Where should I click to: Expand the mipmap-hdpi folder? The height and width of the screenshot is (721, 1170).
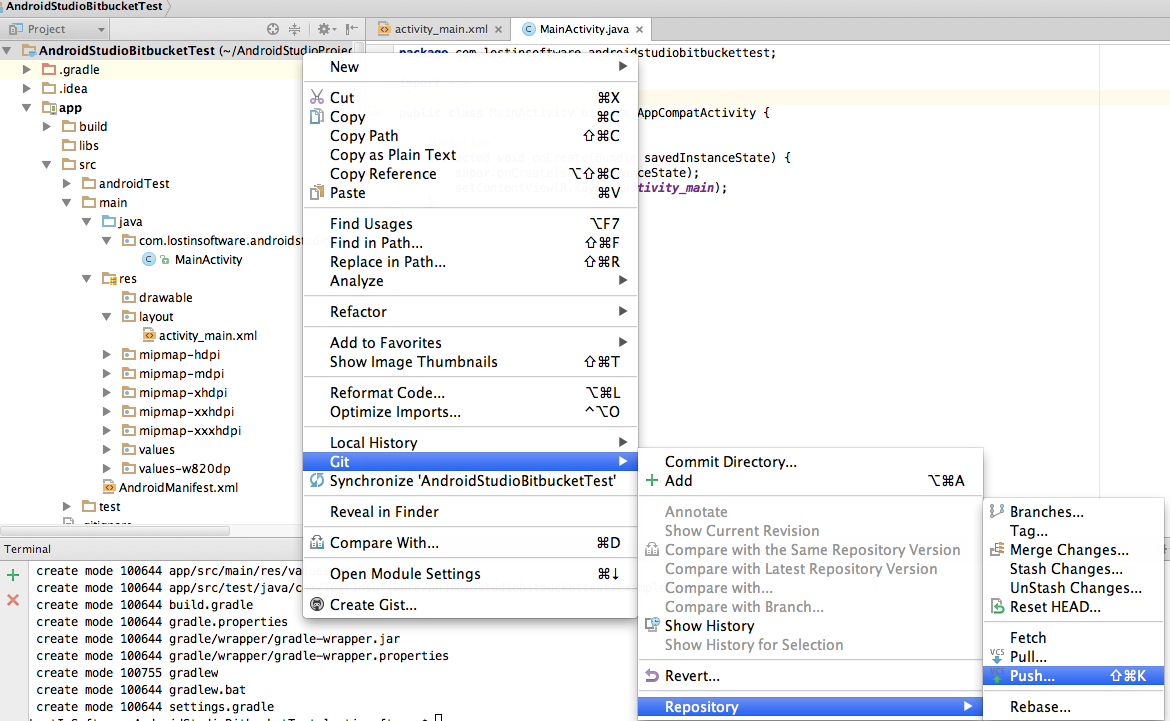coord(107,355)
